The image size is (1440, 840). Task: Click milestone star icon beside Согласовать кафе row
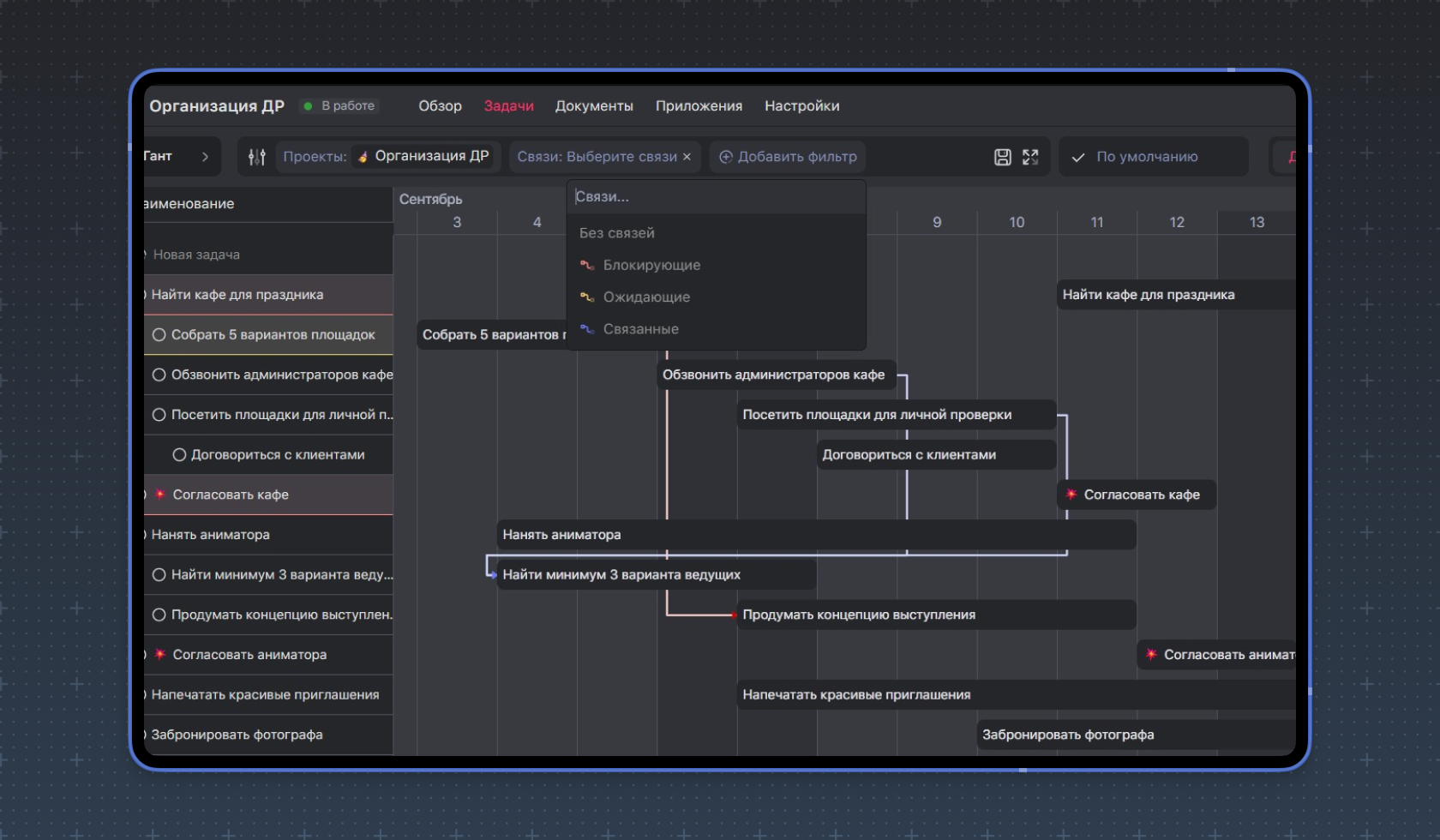[160, 495]
